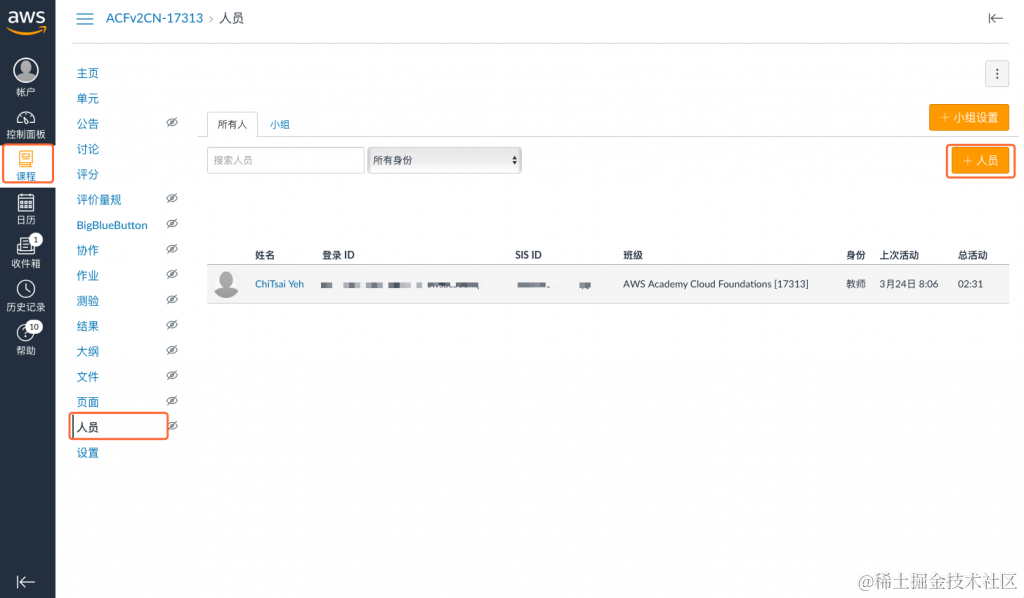Image resolution: width=1024 pixels, height=598 pixels.
Task: Click the 02:31 total activity cell
Action: pos(970,284)
